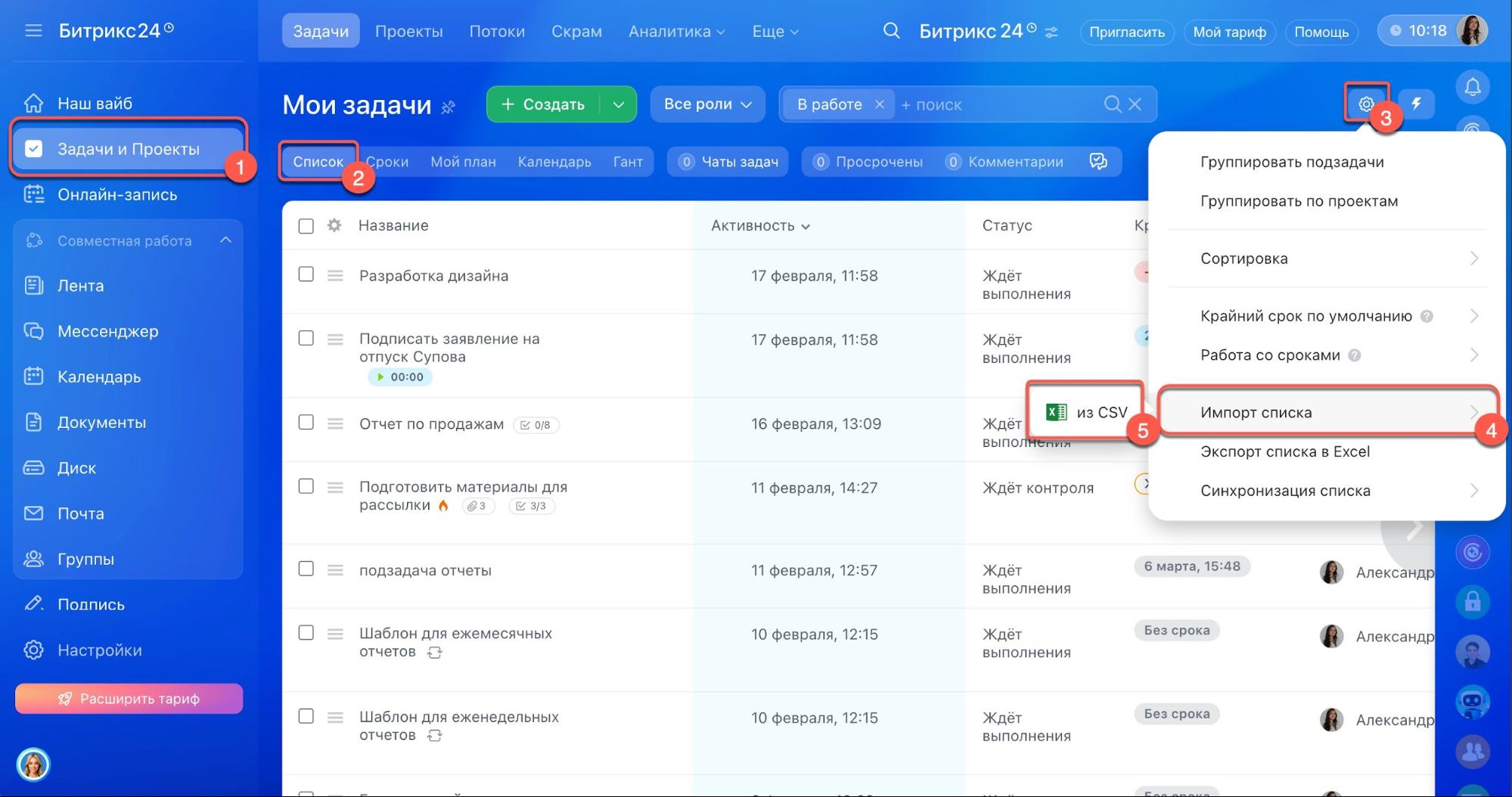Viewport: 1512px width, 797px height.
Task: Open the hamburger menu icon
Action: (33, 31)
